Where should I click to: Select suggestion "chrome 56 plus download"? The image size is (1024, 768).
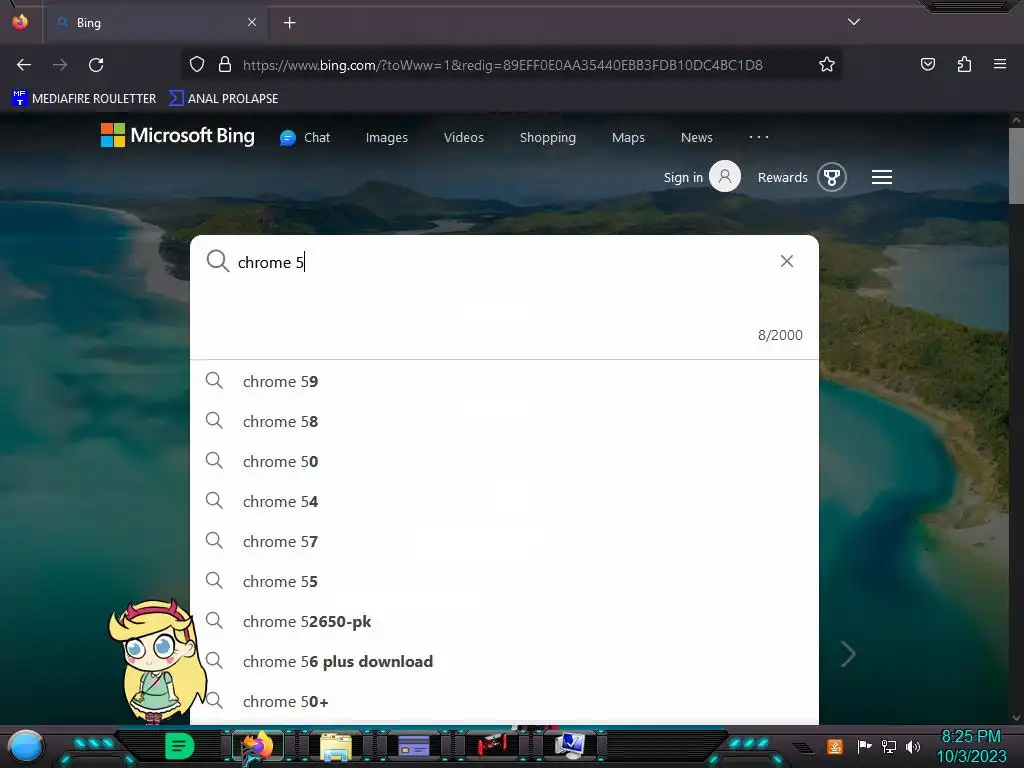coord(504,662)
